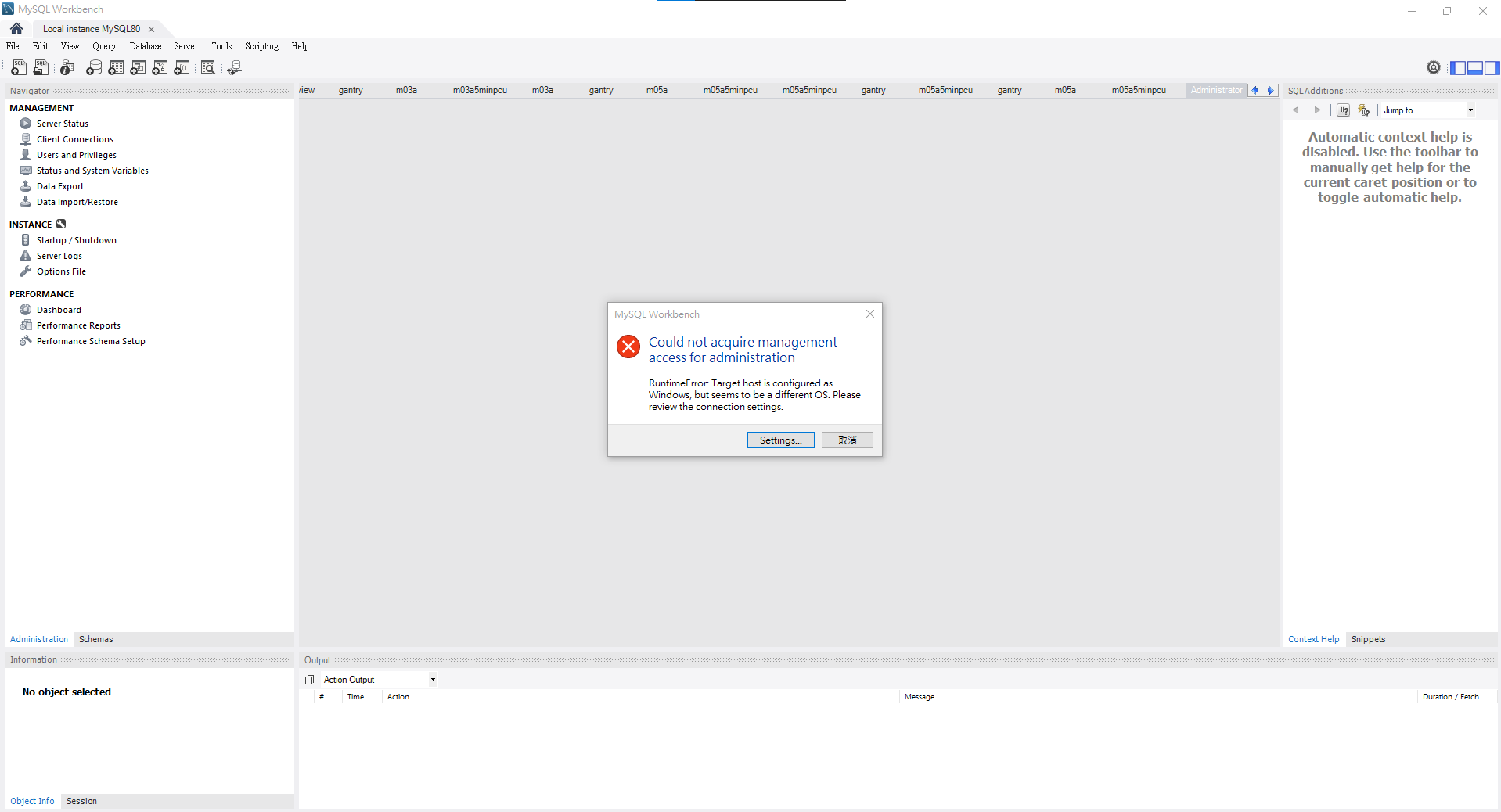Close the MySQL Workbench error dialog
This screenshot has width=1501, height=812.
[869, 314]
